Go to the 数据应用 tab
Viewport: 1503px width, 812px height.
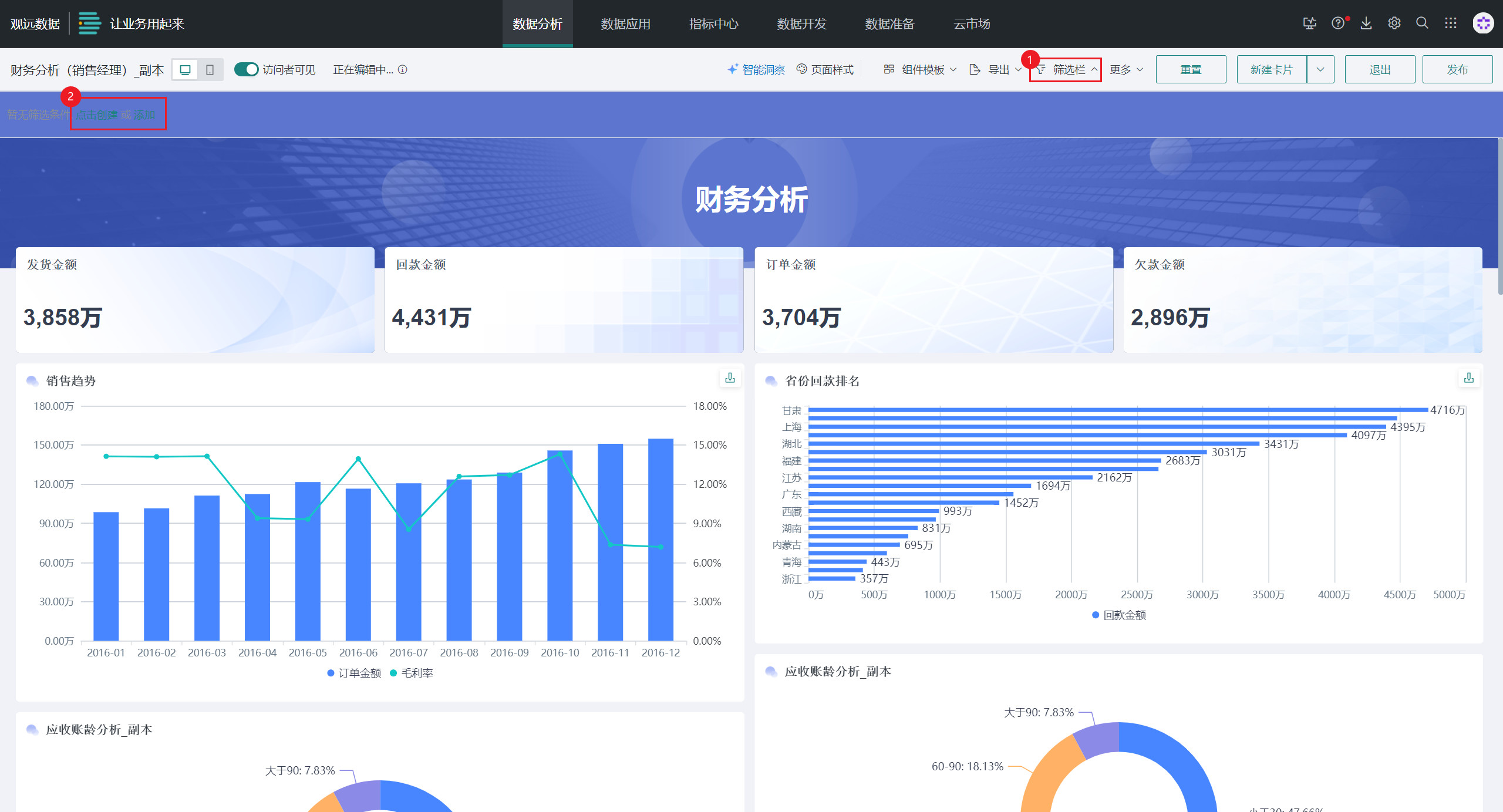(625, 24)
